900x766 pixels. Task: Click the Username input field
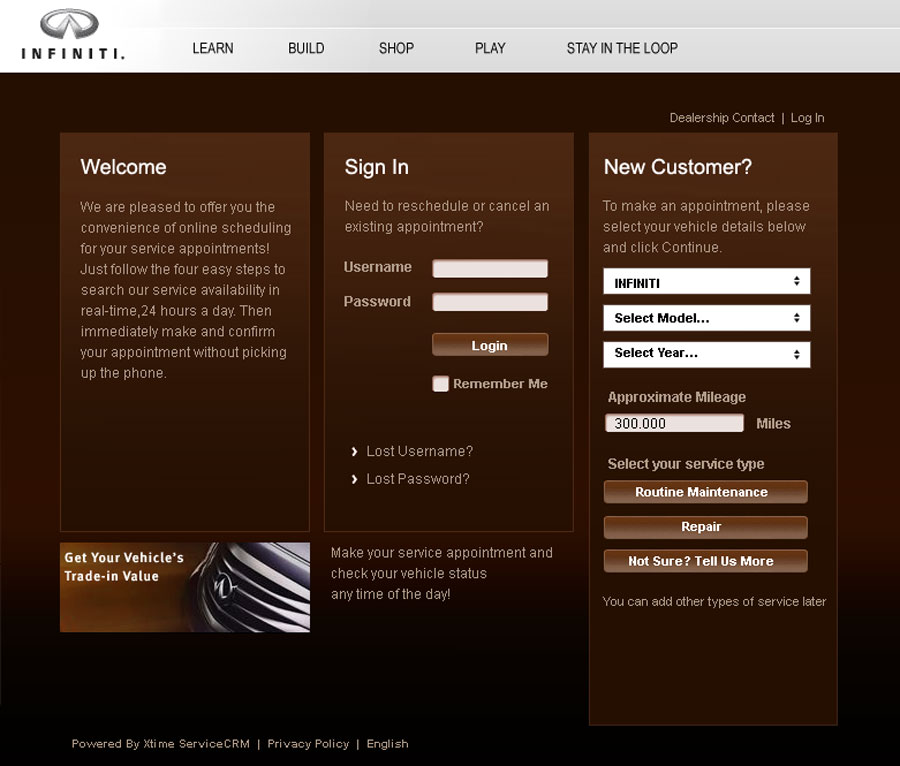tap(490, 268)
